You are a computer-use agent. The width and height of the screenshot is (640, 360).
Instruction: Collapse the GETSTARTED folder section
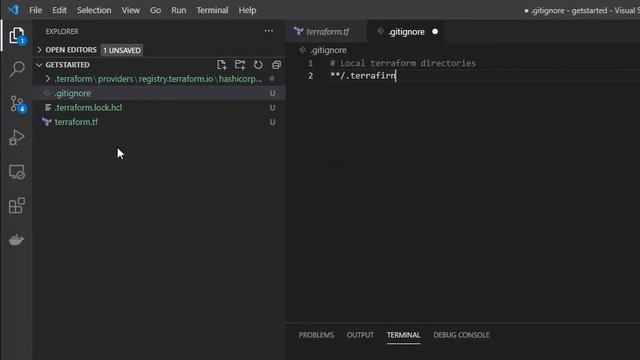[39, 65]
